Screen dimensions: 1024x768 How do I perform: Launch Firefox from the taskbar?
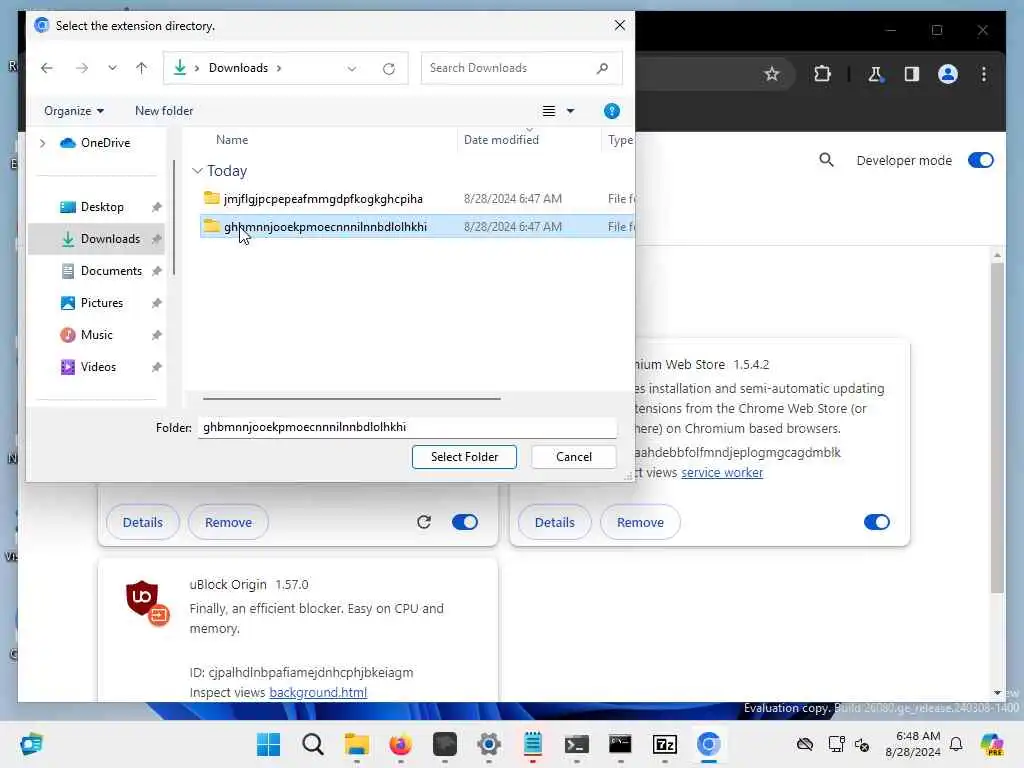[400, 744]
